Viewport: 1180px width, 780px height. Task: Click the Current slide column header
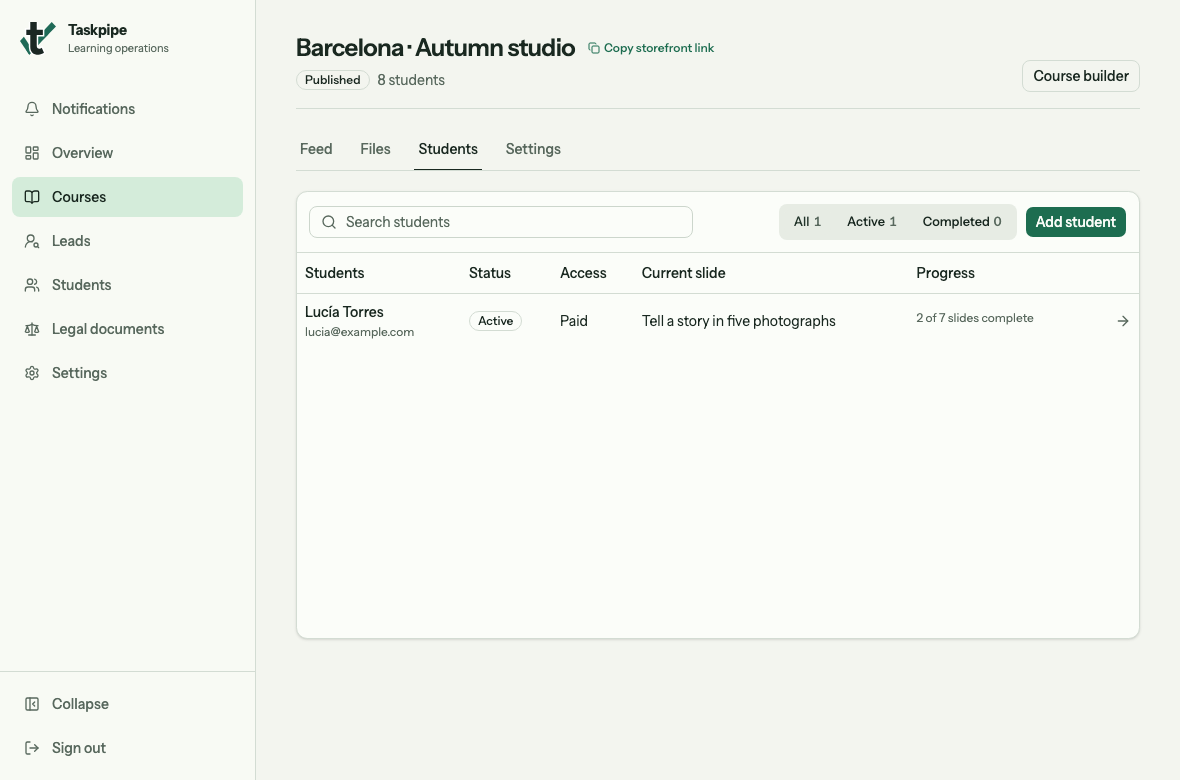(x=683, y=273)
